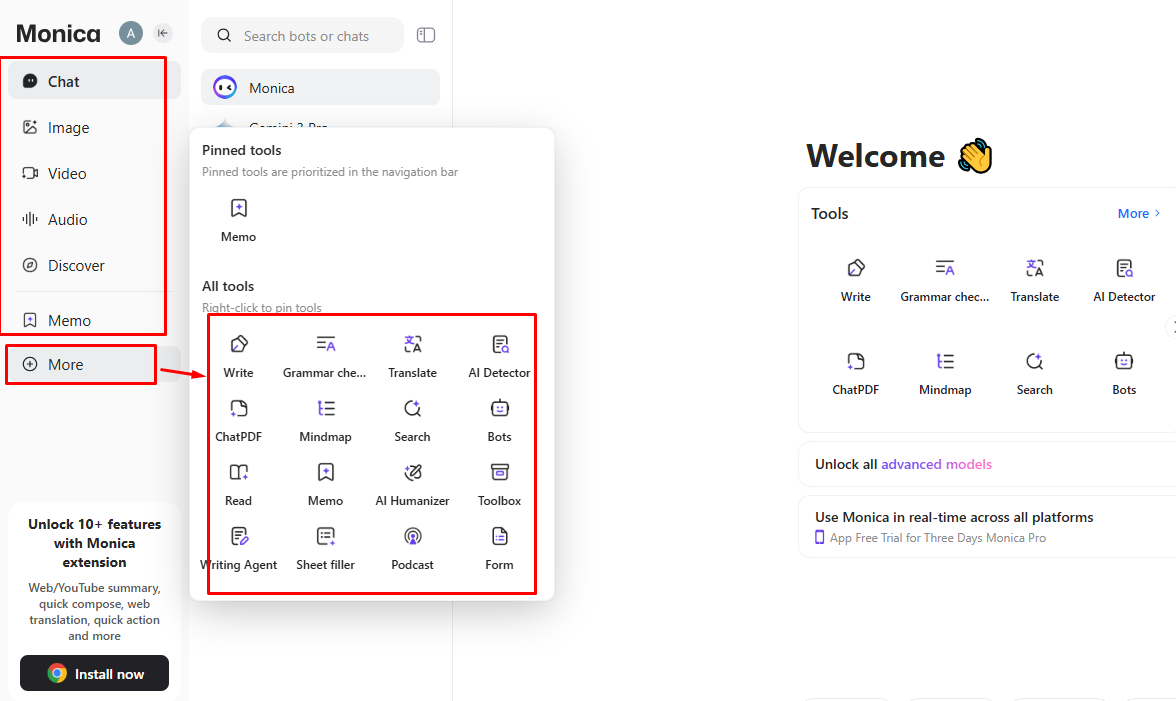Open Translate in Welcome Tools card
Image resolution: width=1176 pixels, height=701 pixels.
coord(1035,280)
